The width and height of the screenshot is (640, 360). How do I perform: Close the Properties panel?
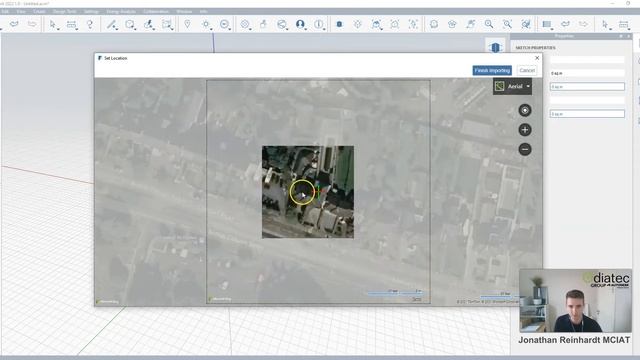[x=629, y=36]
